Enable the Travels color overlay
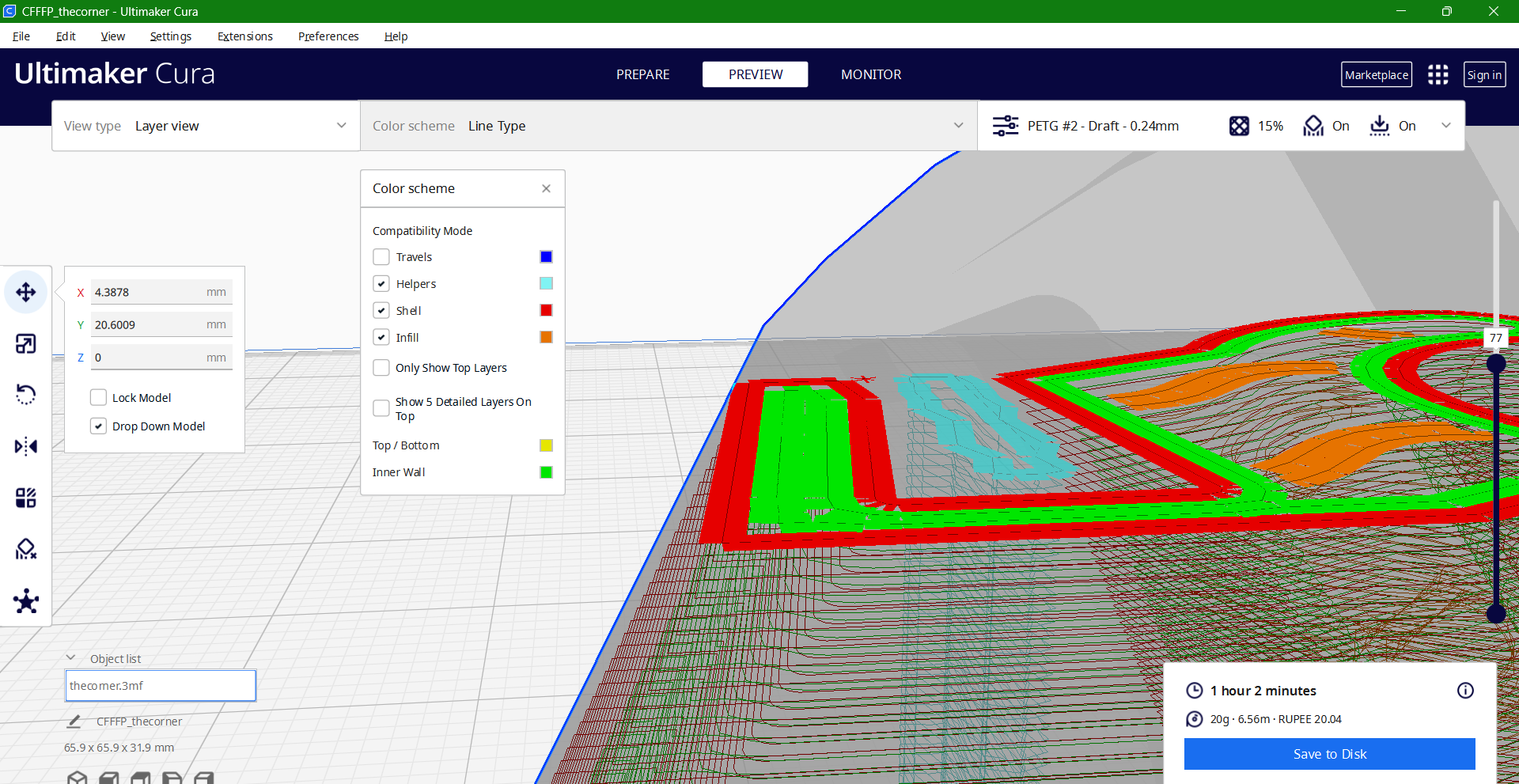Viewport: 1519px width, 784px height. [381, 256]
